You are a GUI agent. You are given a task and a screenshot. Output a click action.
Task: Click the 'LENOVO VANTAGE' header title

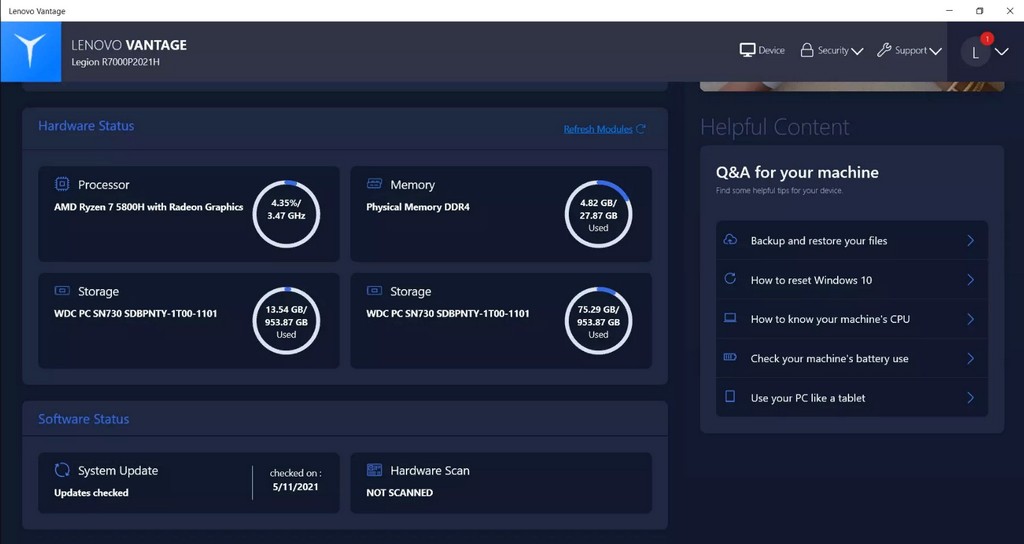click(x=129, y=45)
